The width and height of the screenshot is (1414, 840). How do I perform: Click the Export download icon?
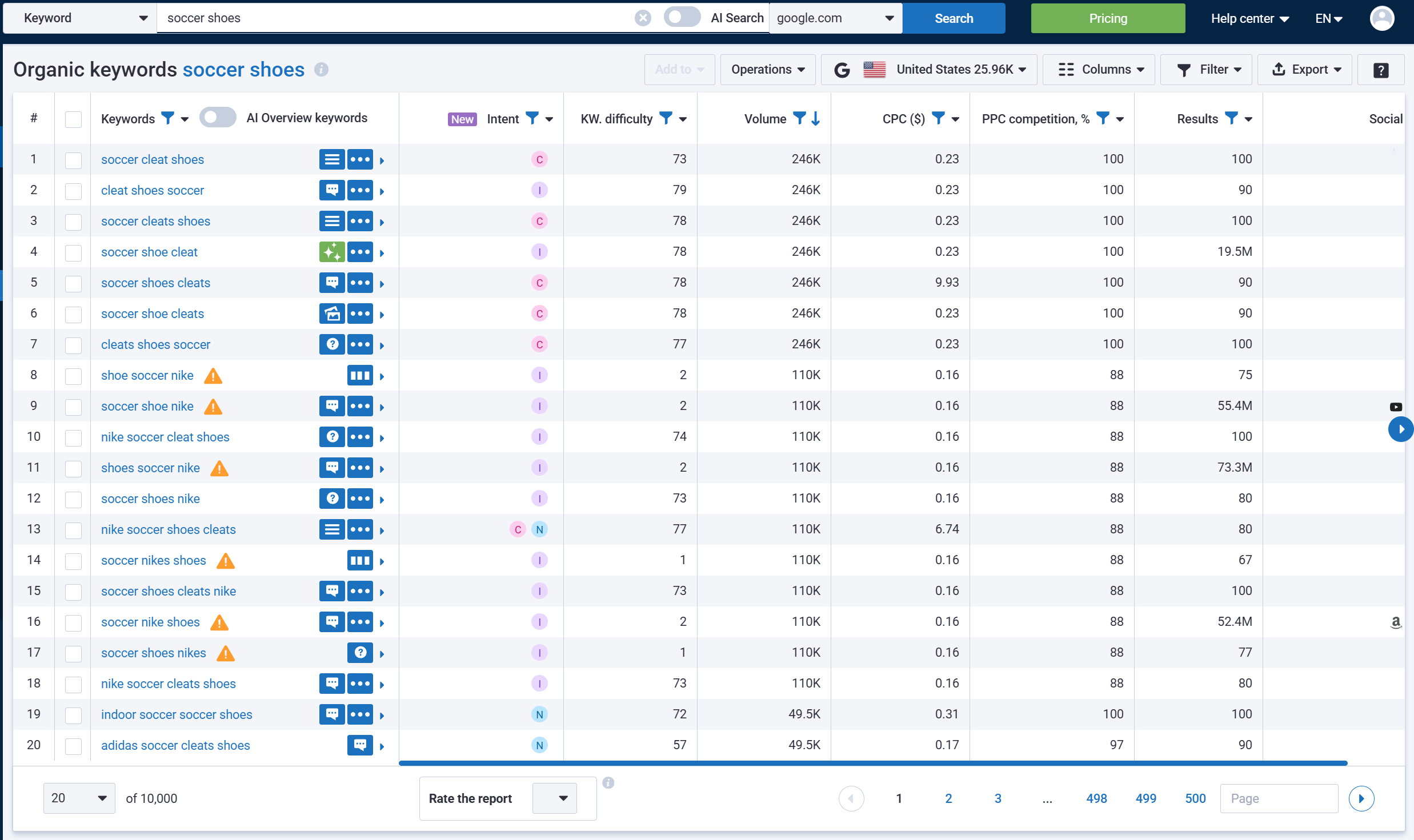pos(1278,69)
